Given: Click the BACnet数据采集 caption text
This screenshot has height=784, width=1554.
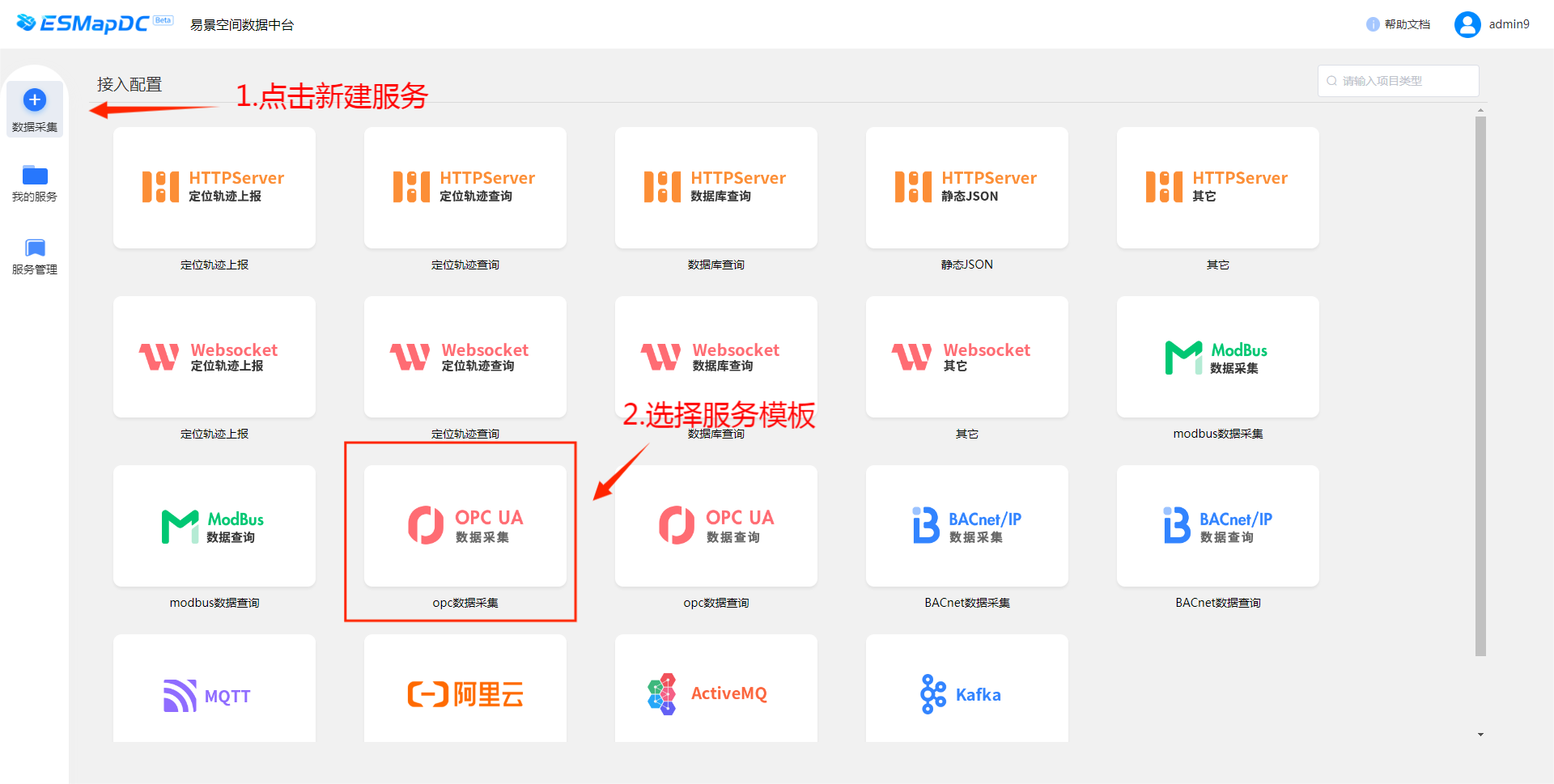Looking at the screenshot, I should click(967, 603).
